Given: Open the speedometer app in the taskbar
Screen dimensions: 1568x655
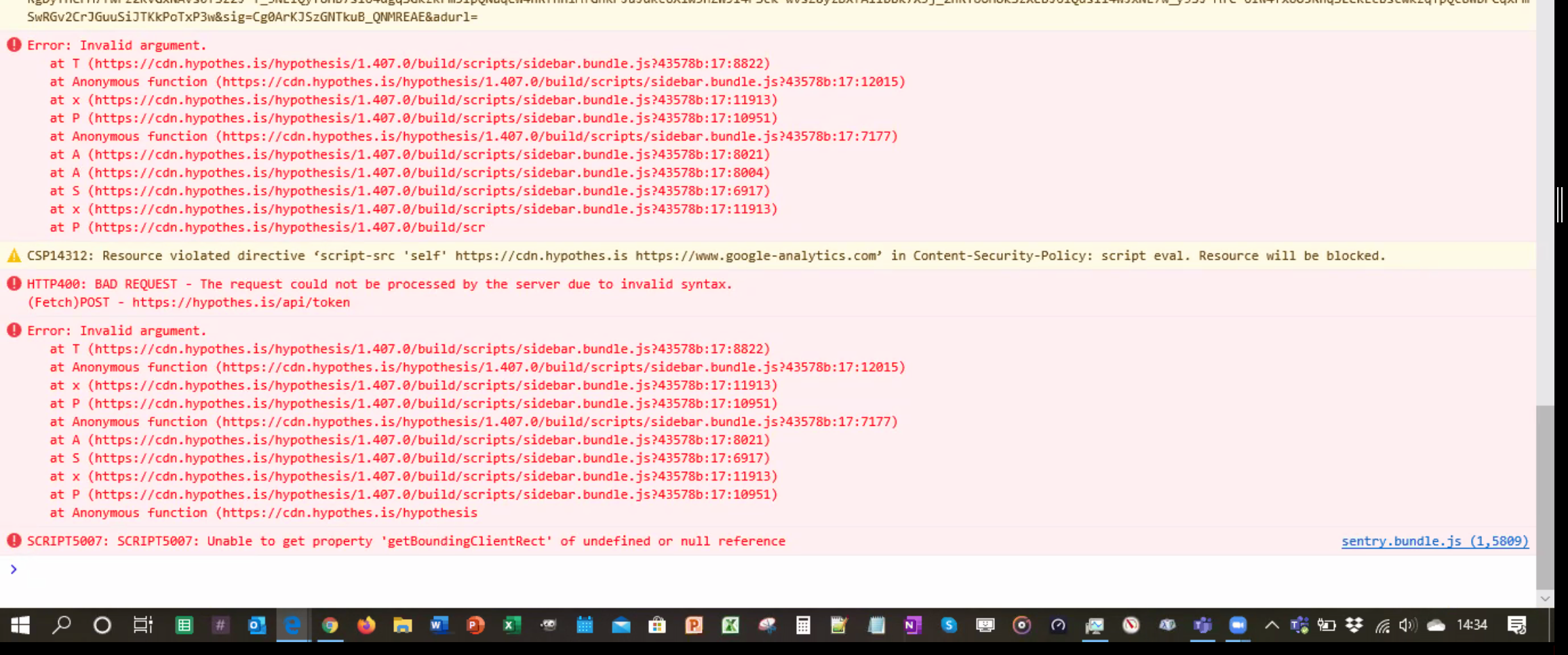Looking at the screenshot, I should 1058,625.
